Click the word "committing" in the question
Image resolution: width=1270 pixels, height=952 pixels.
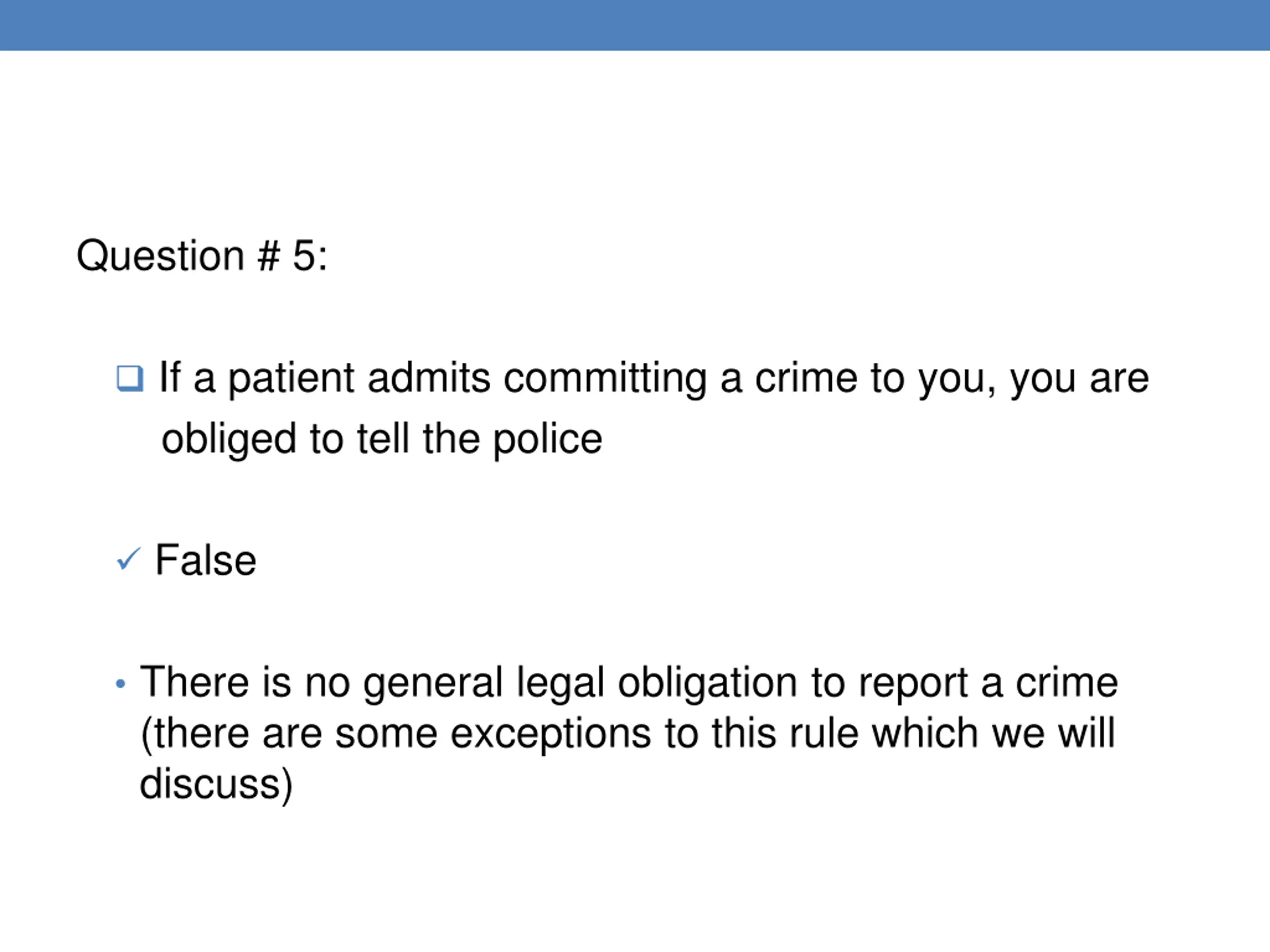pos(605,378)
